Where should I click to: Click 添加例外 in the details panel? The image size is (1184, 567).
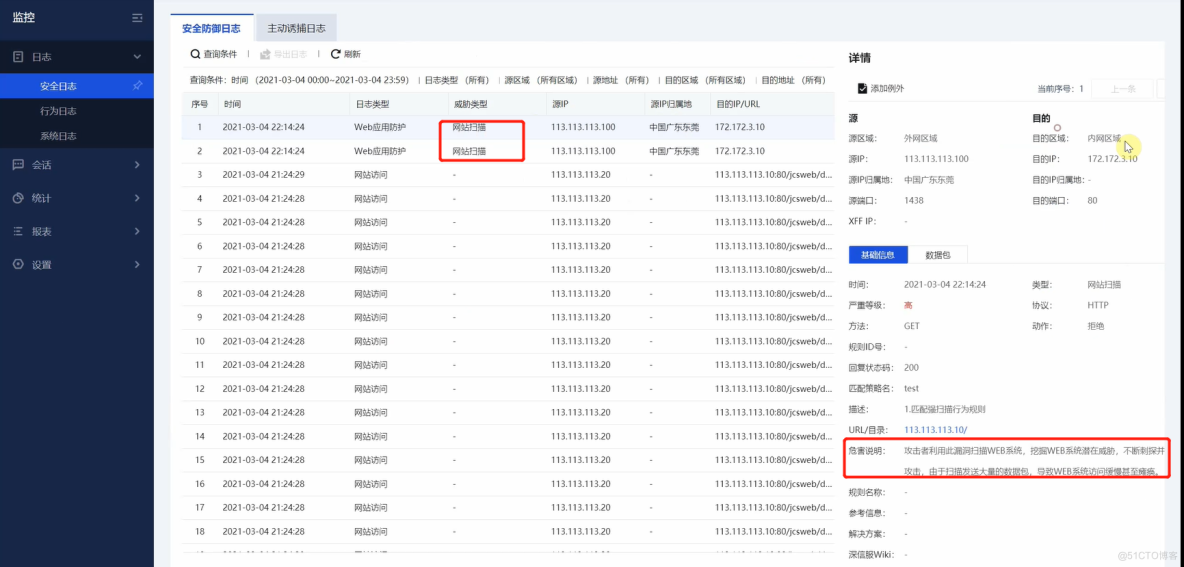pos(880,88)
